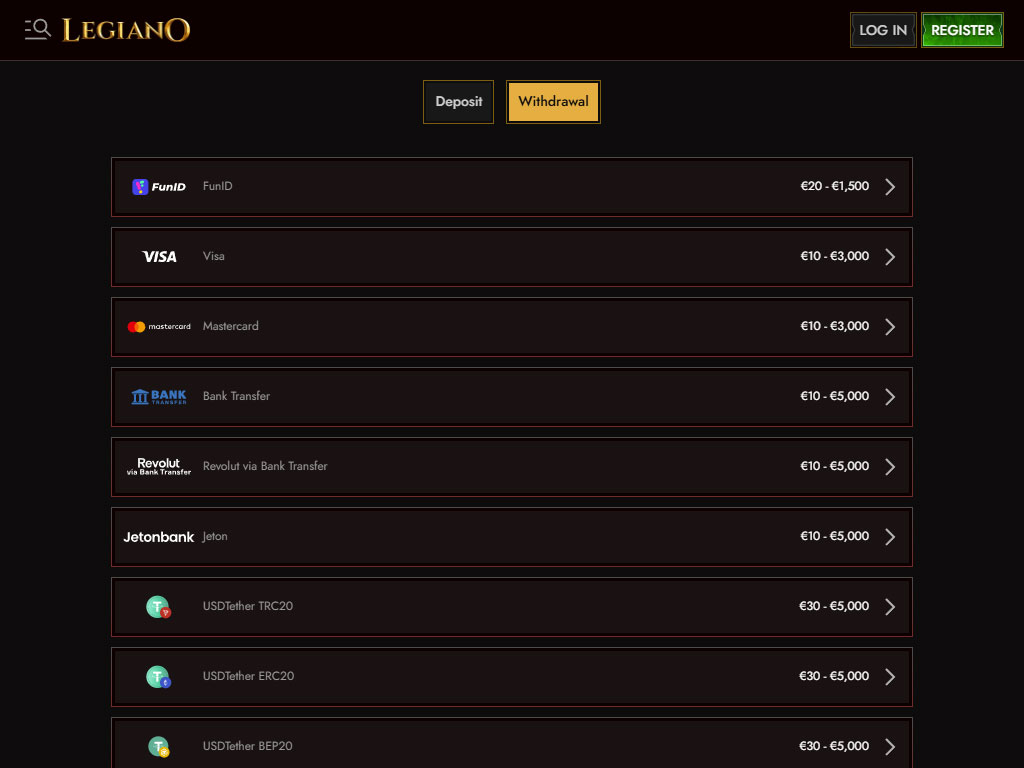Expand the Revolut via Bank Transfer chevron

click(890, 466)
